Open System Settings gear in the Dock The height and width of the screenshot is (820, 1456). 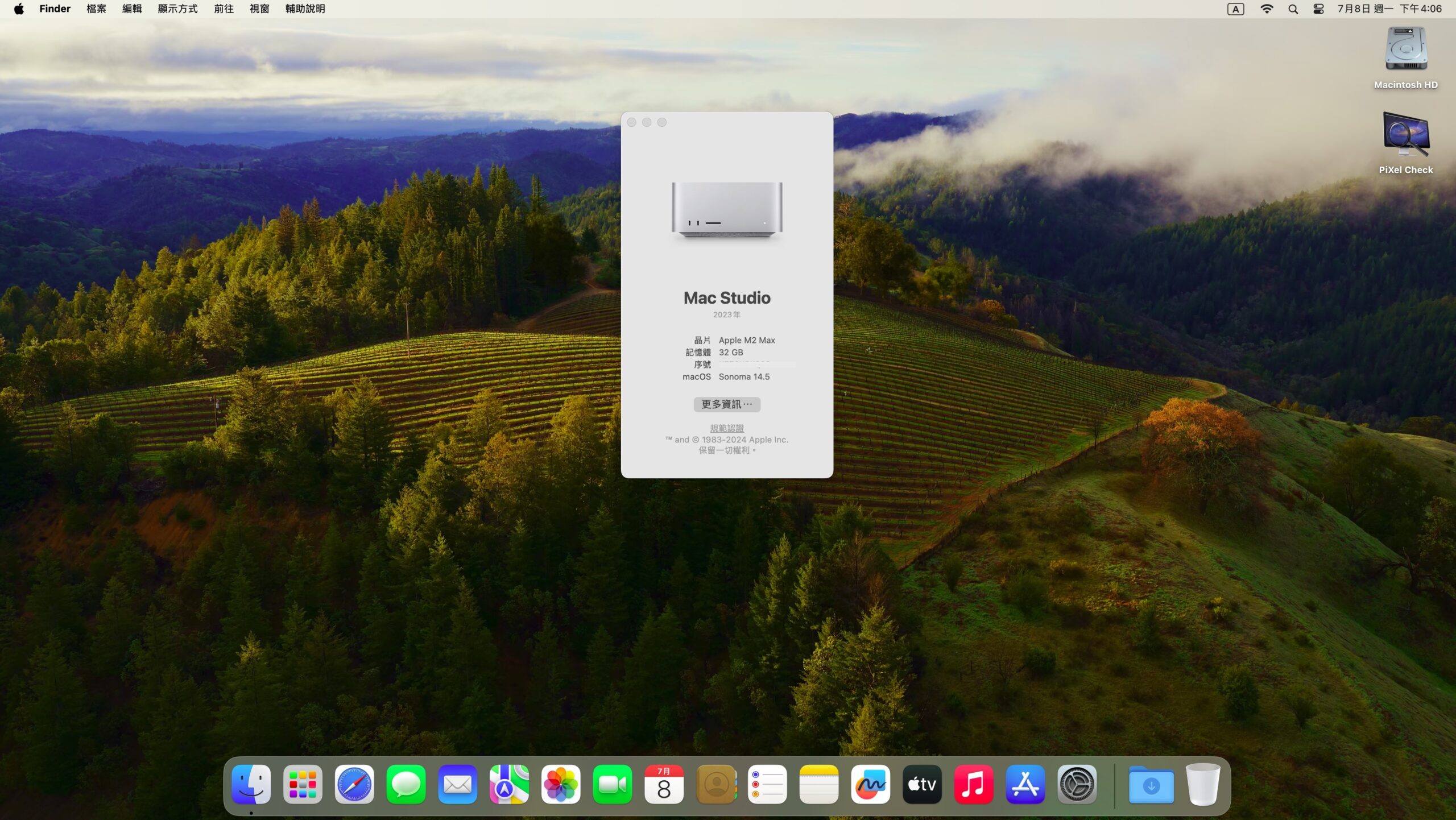pos(1077,784)
